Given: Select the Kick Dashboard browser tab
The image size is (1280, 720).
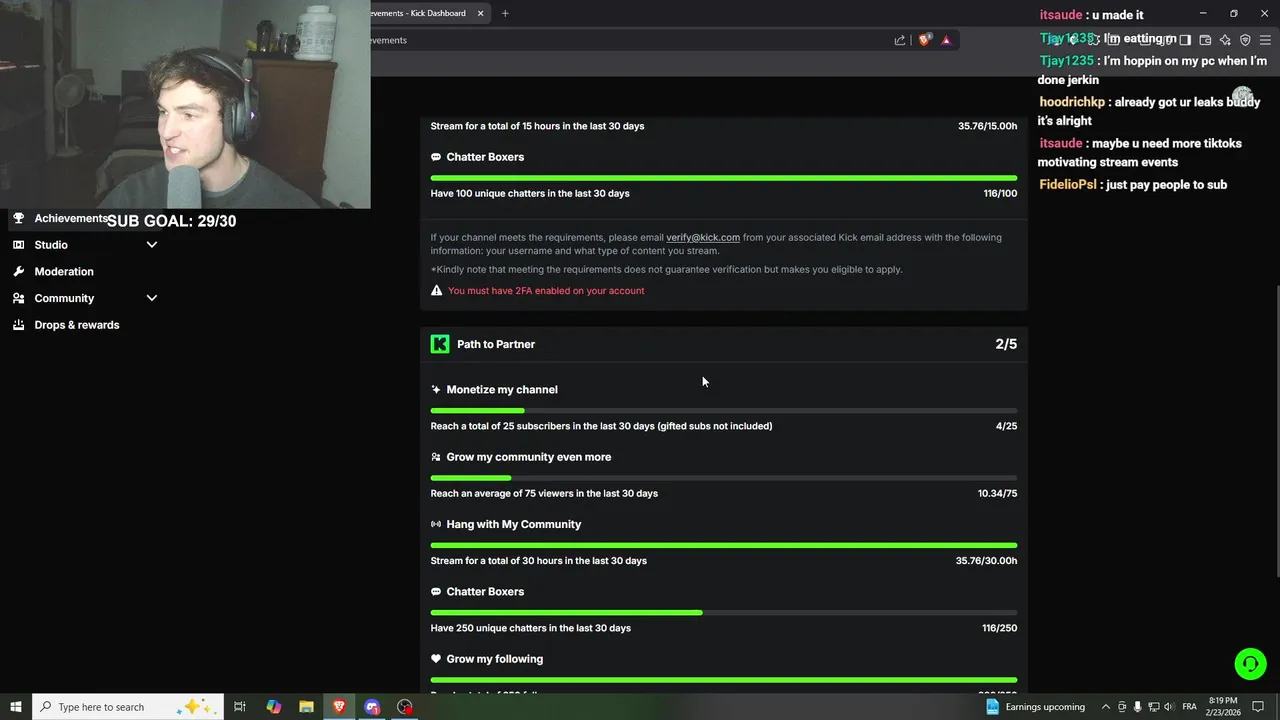Looking at the screenshot, I should 420,13.
